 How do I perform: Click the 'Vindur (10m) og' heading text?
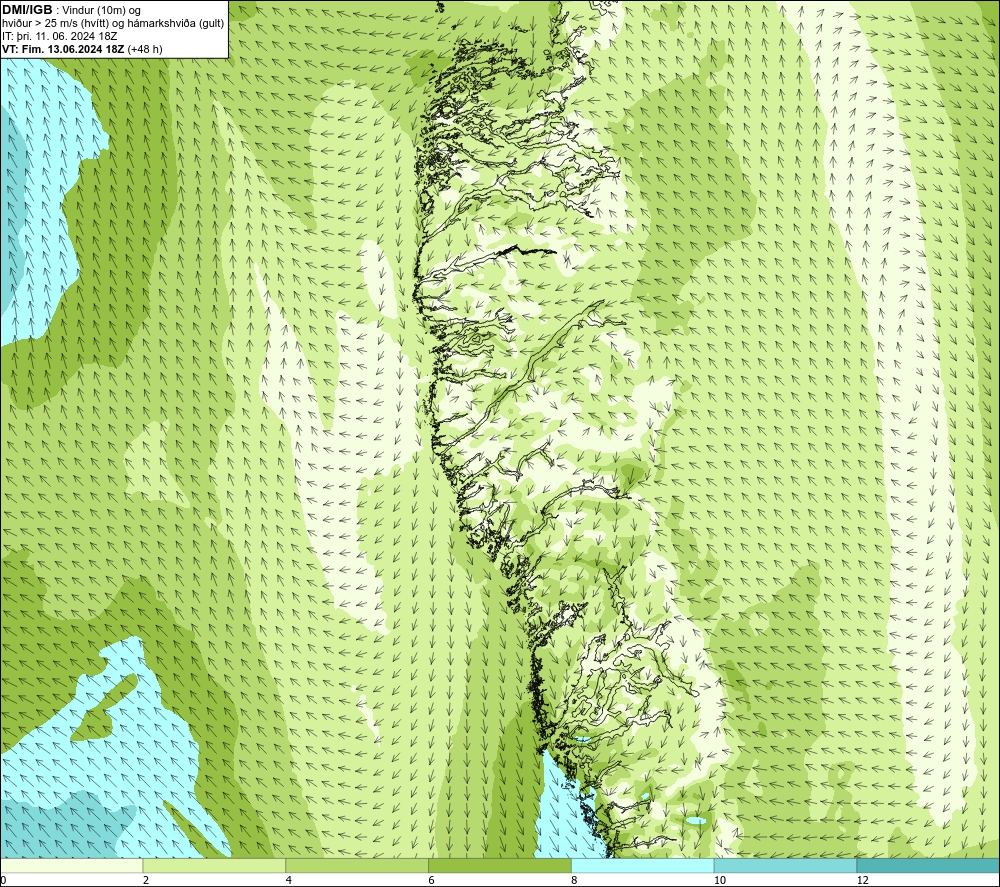pyautogui.click(x=102, y=10)
